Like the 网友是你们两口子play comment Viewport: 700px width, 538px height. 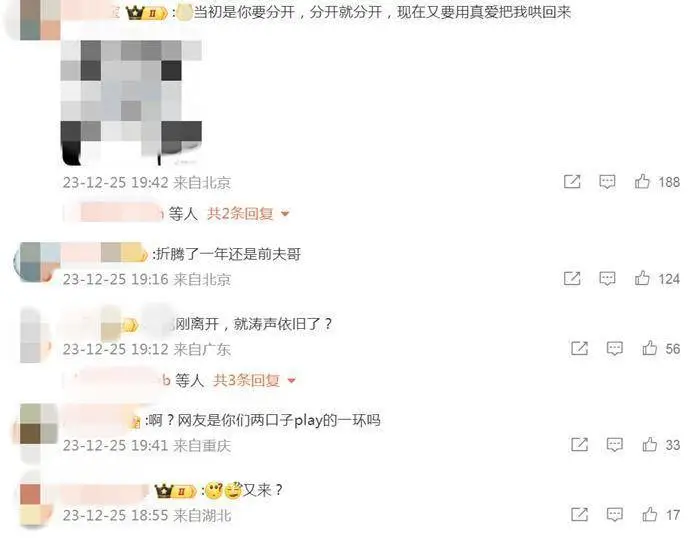click(x=650, y=444)
